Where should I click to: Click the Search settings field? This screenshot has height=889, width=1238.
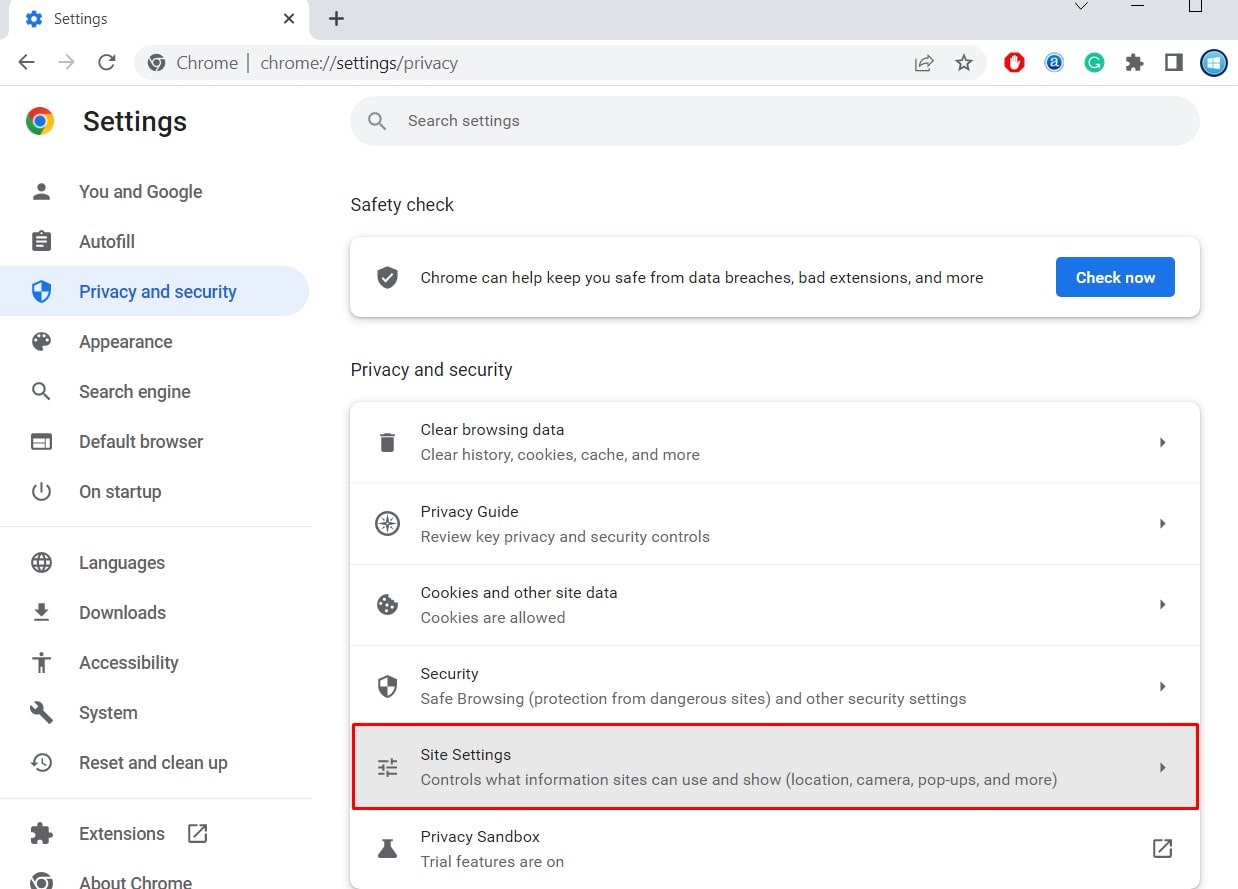click(774, 121)
